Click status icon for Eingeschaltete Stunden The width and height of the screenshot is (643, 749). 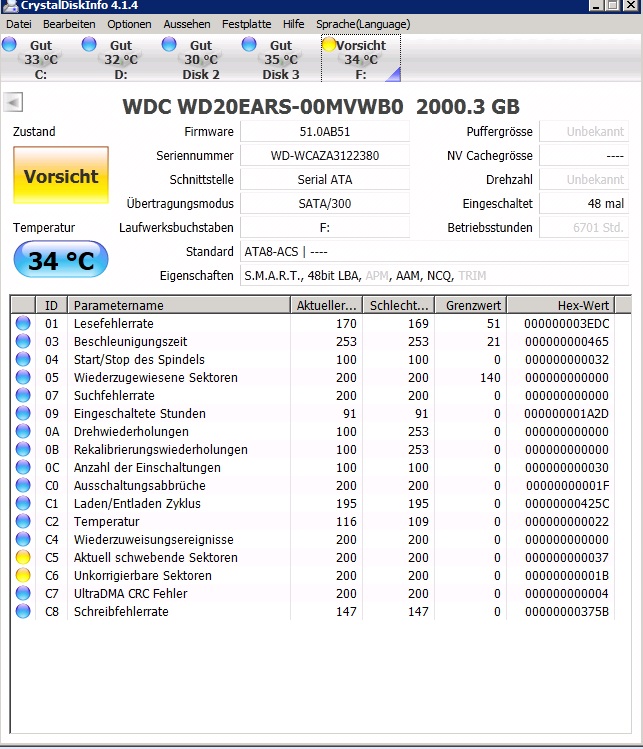click(x=23, y=413)
